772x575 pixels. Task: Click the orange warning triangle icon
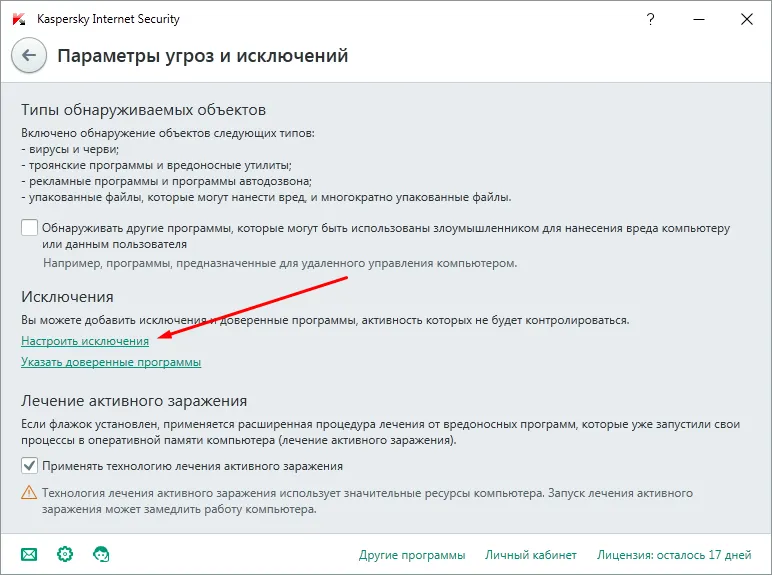[x=29, y=492]
